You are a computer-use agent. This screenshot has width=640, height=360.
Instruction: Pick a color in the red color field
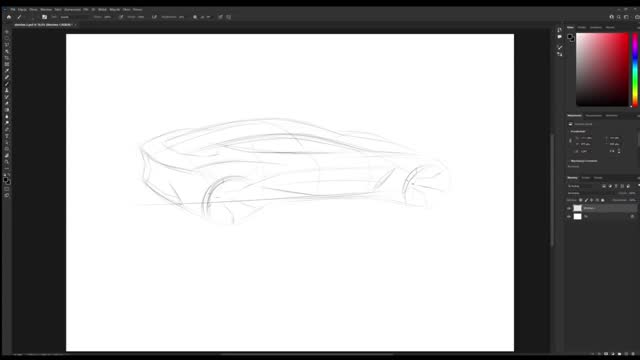pyautogui.click(x=602, y=69)
